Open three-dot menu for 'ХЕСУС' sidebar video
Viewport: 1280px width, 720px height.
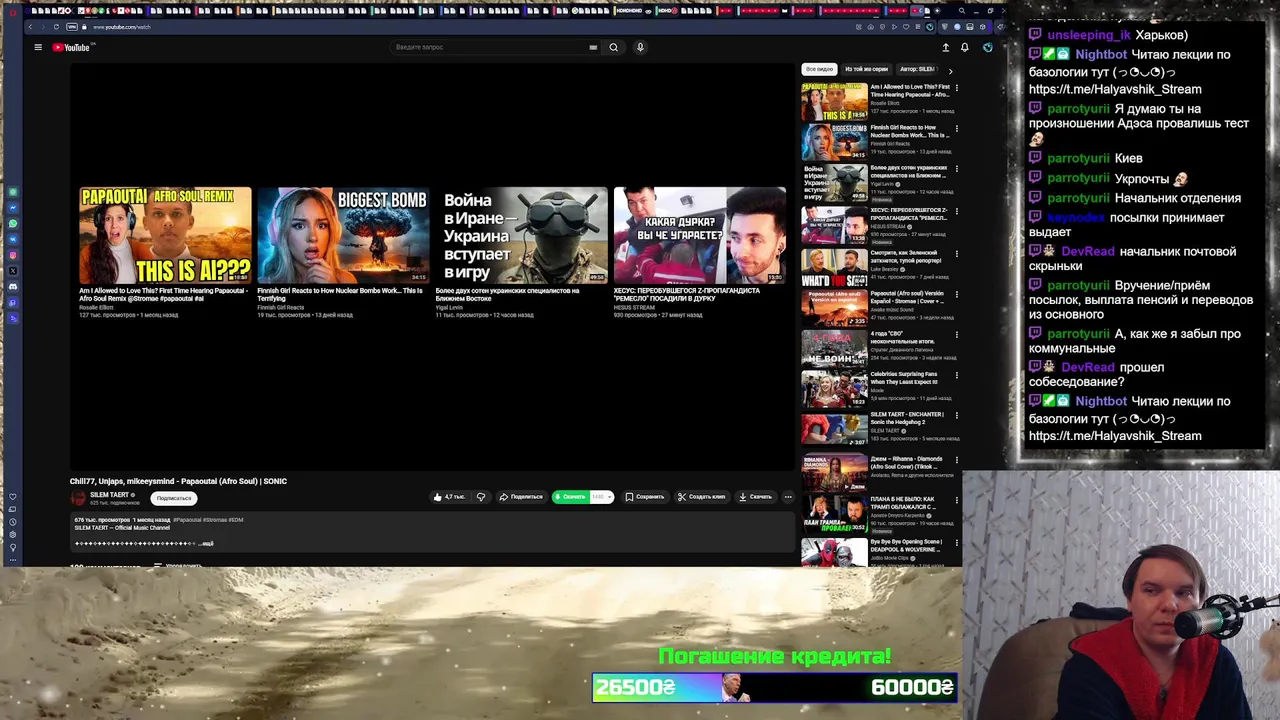957,211
